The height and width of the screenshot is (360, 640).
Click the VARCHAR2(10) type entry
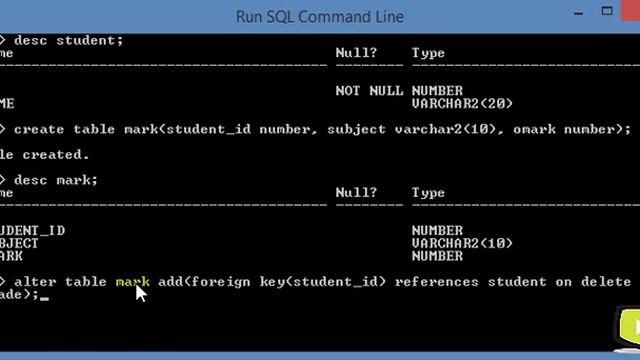point(462,243)
